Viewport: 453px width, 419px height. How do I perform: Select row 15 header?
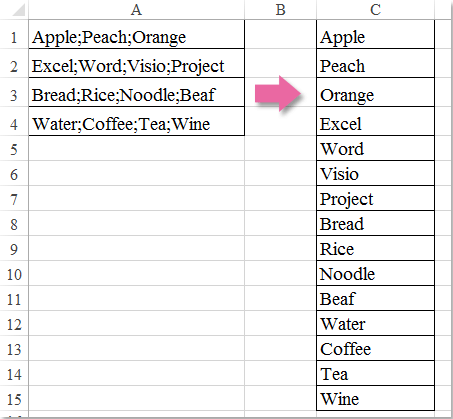pos(14,398)
